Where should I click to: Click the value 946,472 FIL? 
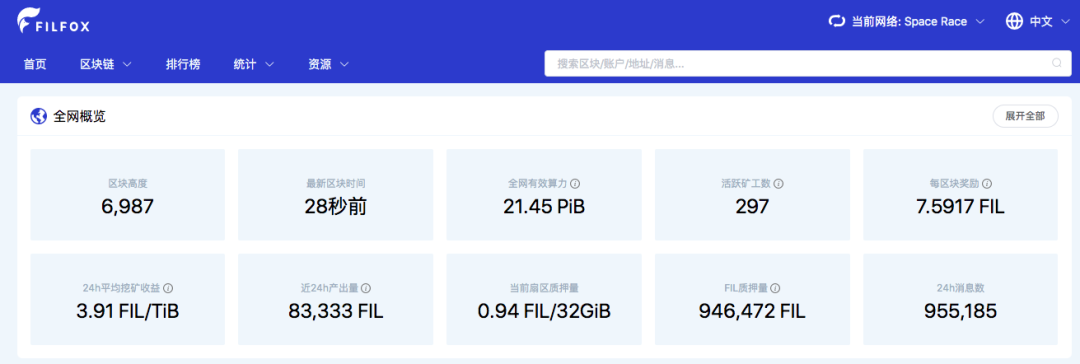click(x=752, y=312)
